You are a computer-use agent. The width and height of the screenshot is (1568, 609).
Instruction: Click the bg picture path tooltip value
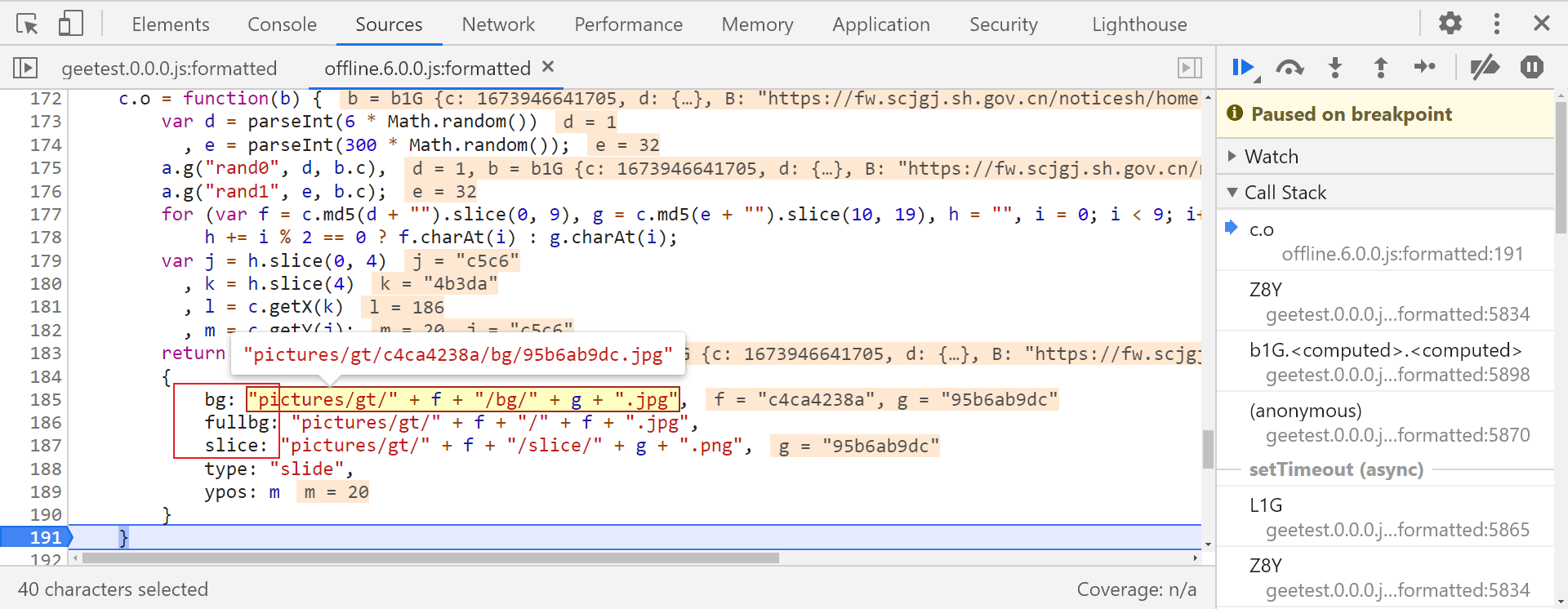(458, 354)
